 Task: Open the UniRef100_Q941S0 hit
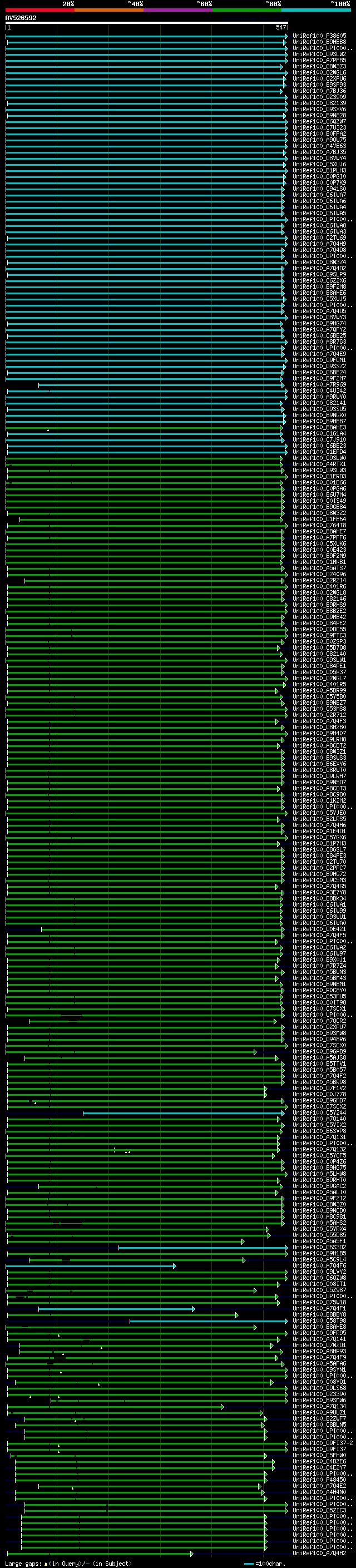pos(319,189)
